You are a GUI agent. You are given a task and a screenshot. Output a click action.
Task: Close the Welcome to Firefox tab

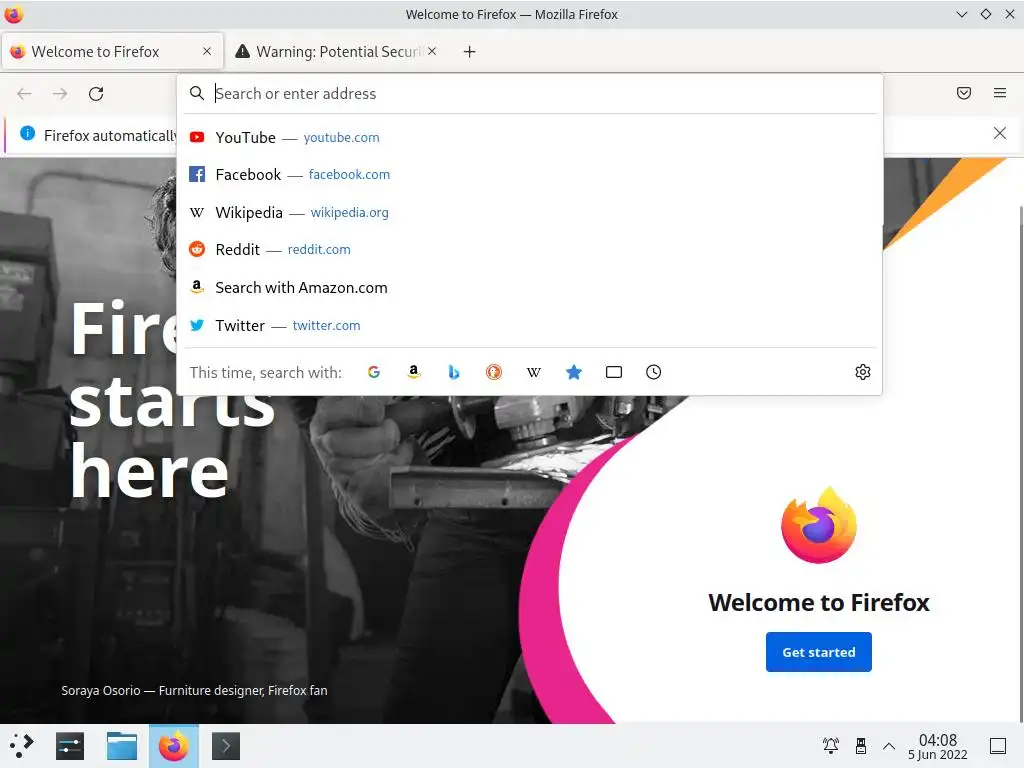207,51
